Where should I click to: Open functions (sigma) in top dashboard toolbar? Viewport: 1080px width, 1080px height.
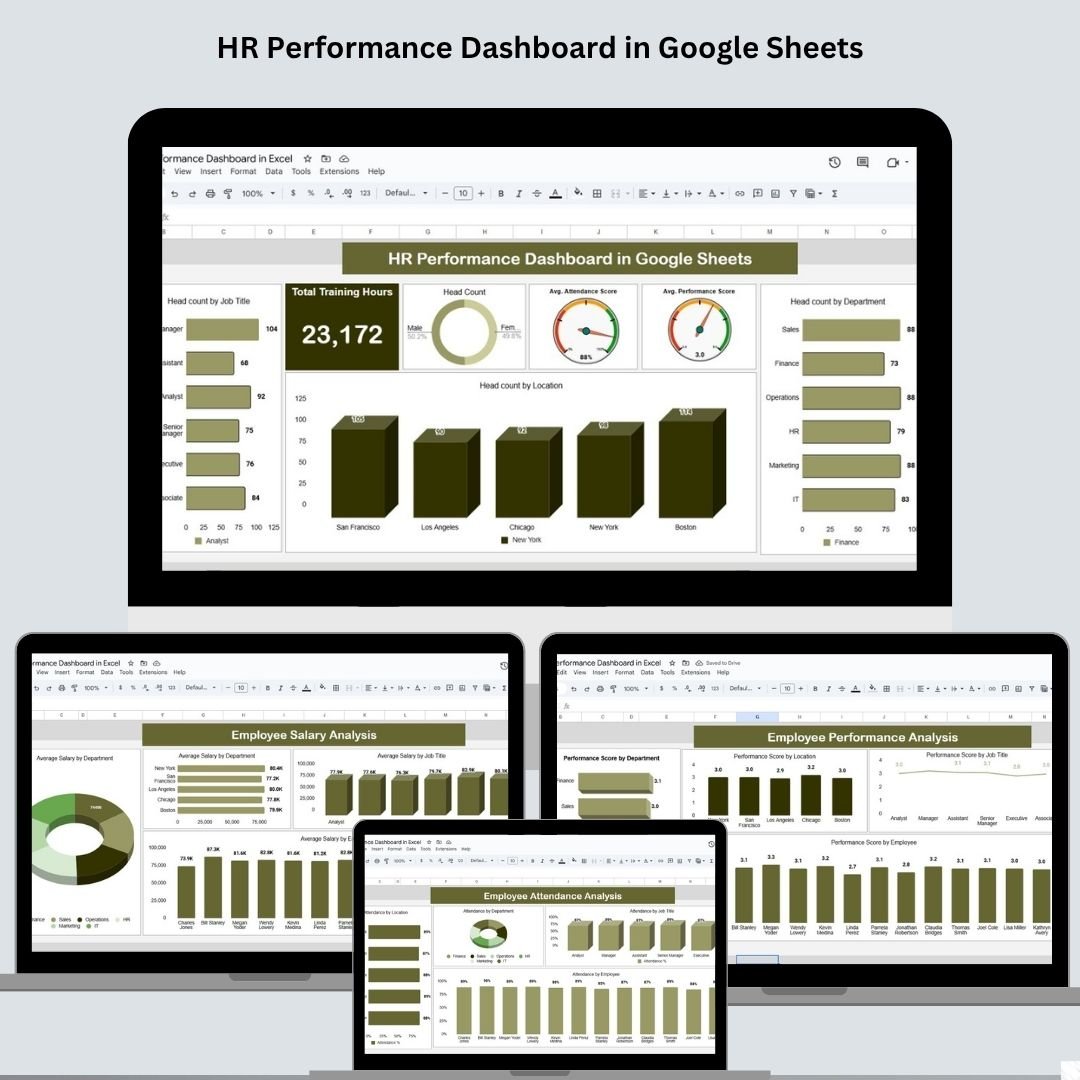pyautogui.click(x=834, y=194)
